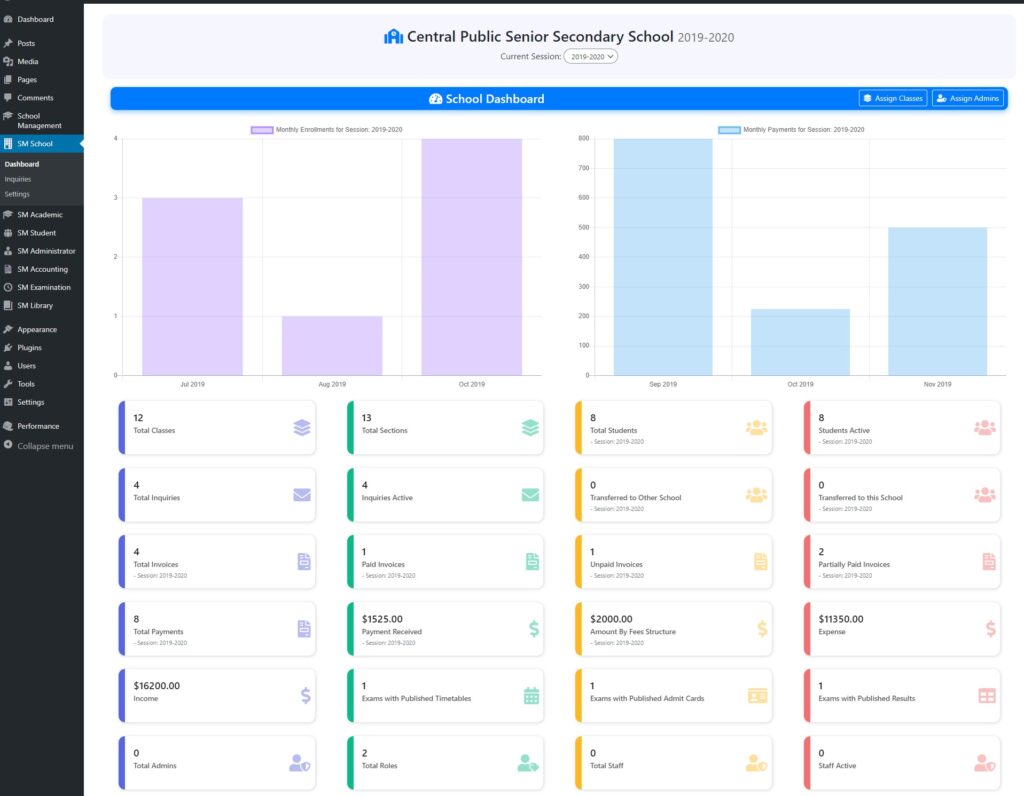The image size is (1024, 796).
Task: Click the Total Inquiries envelope icon
Action: click(302, 494)
